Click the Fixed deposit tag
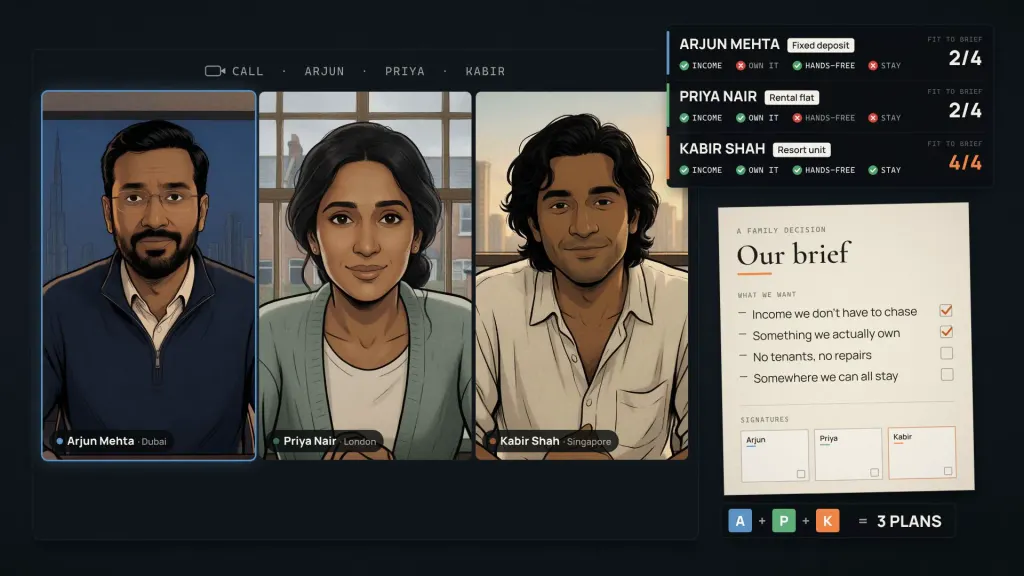The width and height of the screenshot is (1024, 576). click(820, 45)
